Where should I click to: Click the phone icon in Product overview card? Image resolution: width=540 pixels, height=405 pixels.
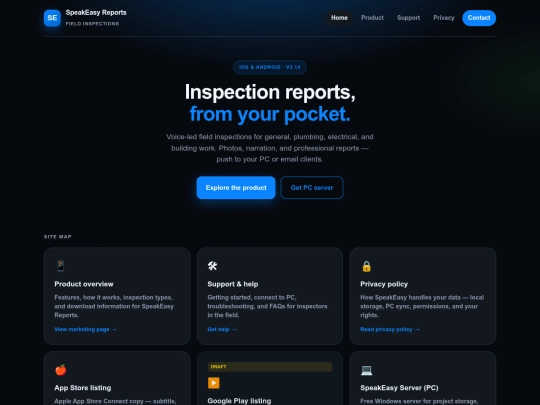pos(61,266)
